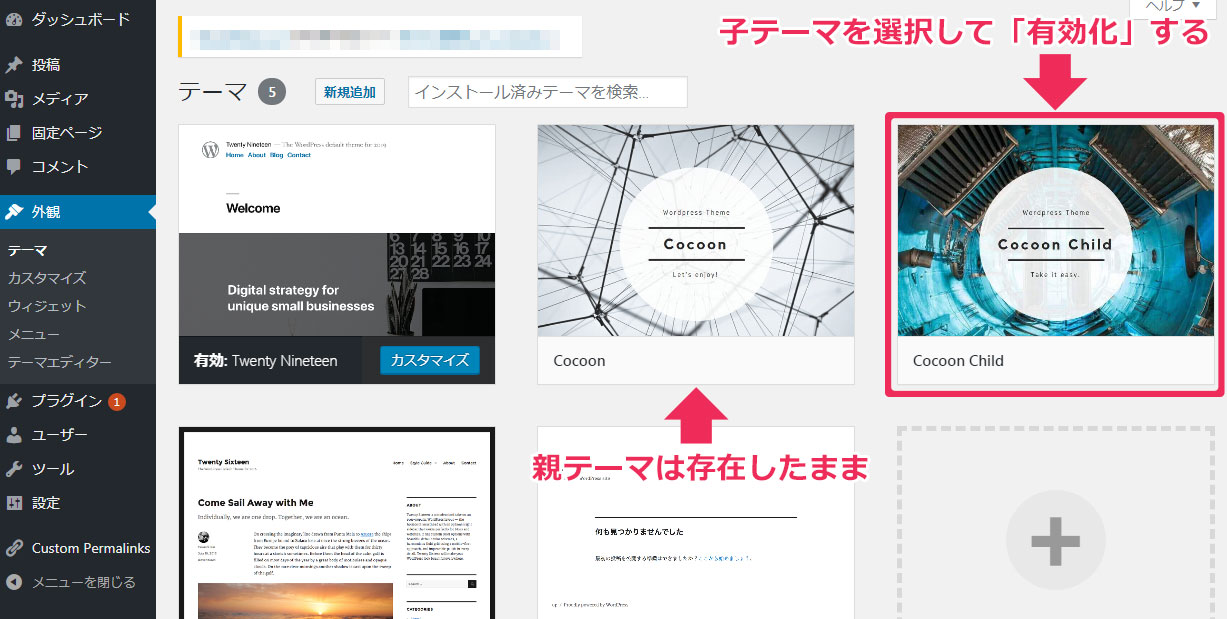Image resolution: width=1227 pixels, height=619 pixels.
Task: Click the plus tile to add new theme
Action: (1055, 540)
